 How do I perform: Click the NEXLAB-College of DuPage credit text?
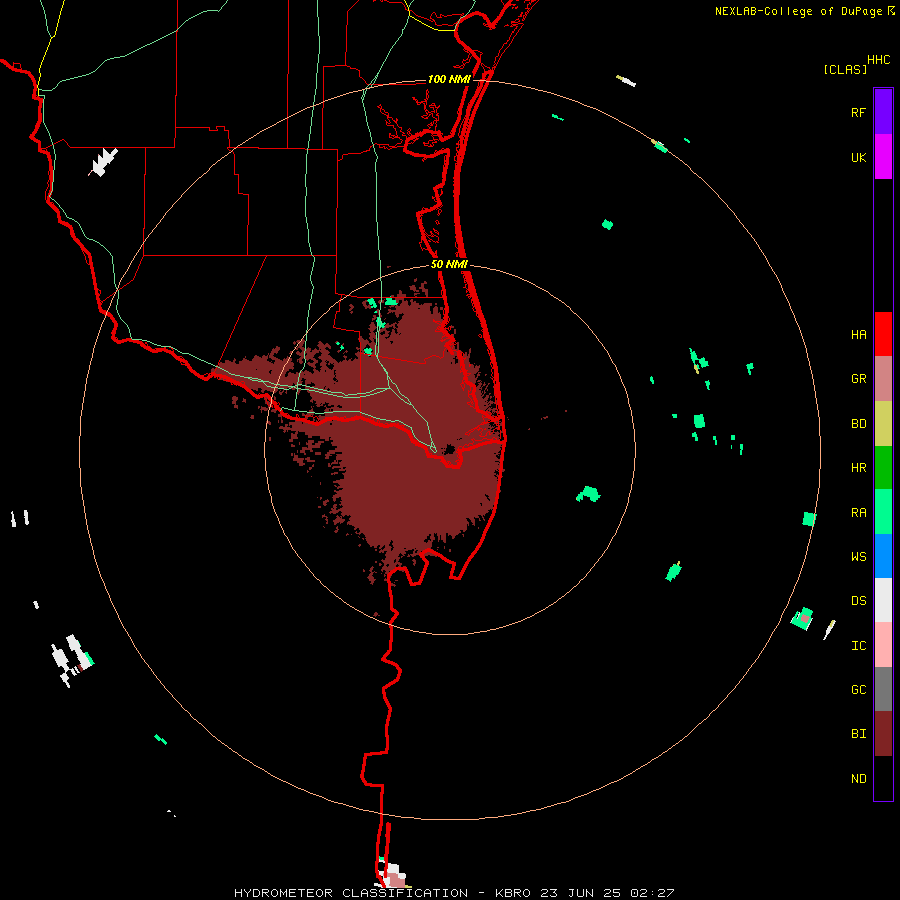(798, 11)
